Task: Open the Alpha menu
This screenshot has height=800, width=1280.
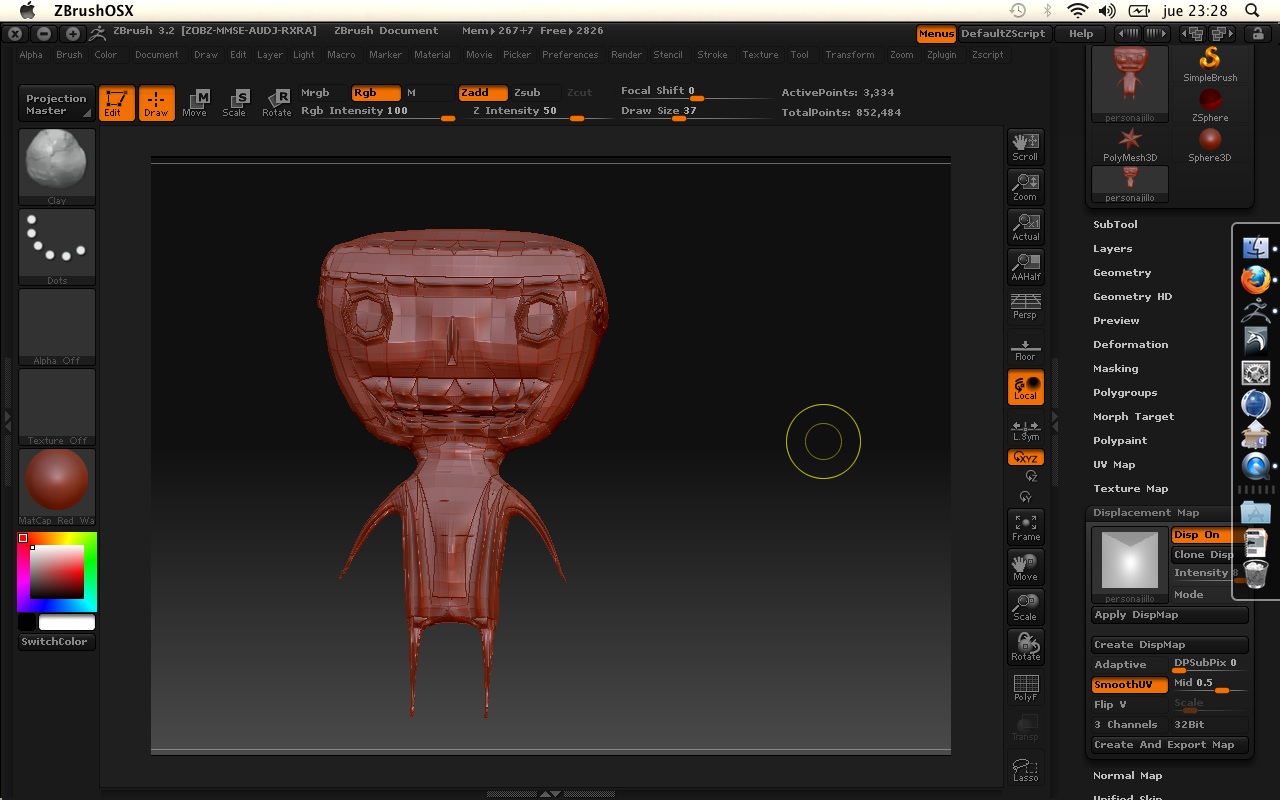Action: pos(31,55)
